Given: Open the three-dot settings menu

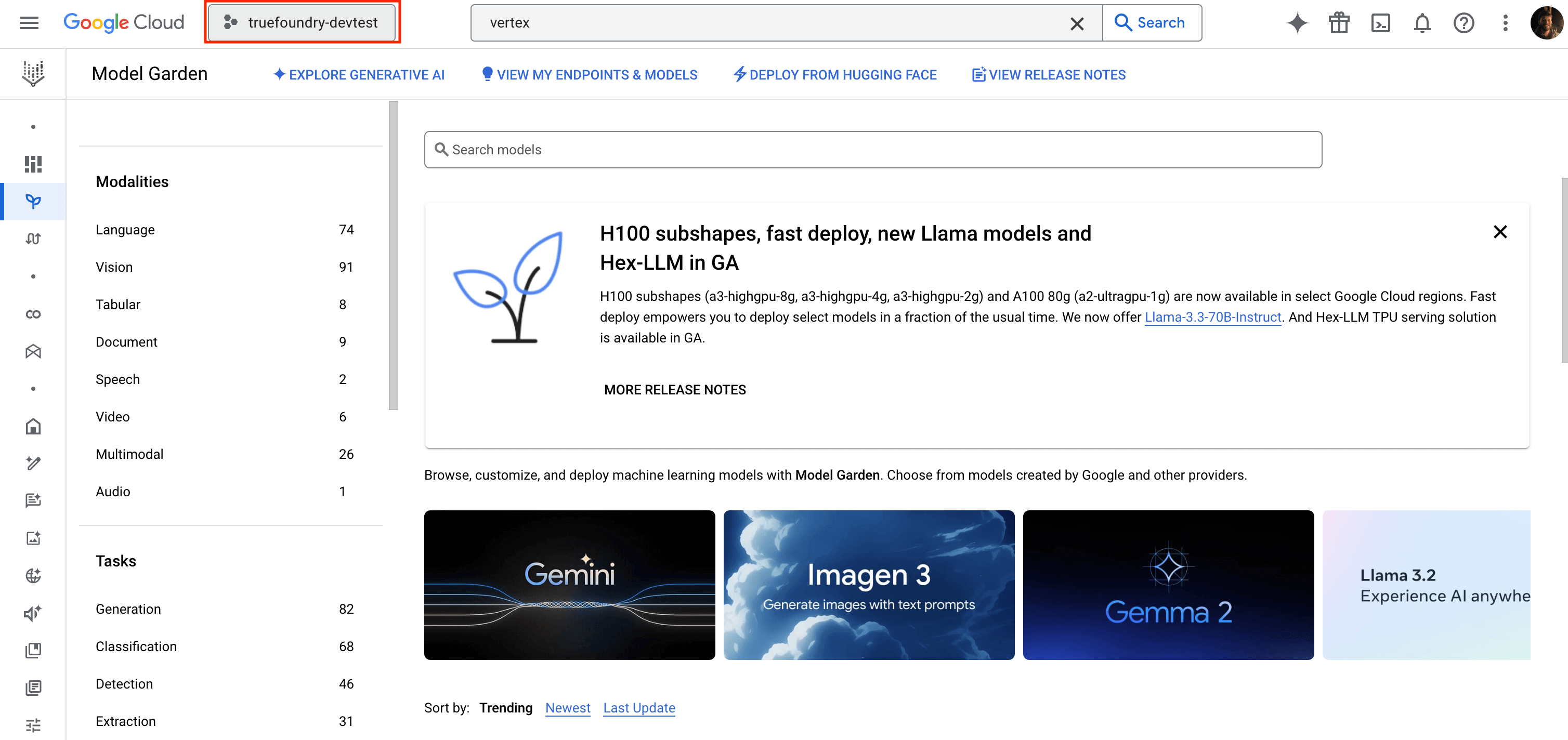Looking at the screenshot, I should click(x=1505, y=23).
